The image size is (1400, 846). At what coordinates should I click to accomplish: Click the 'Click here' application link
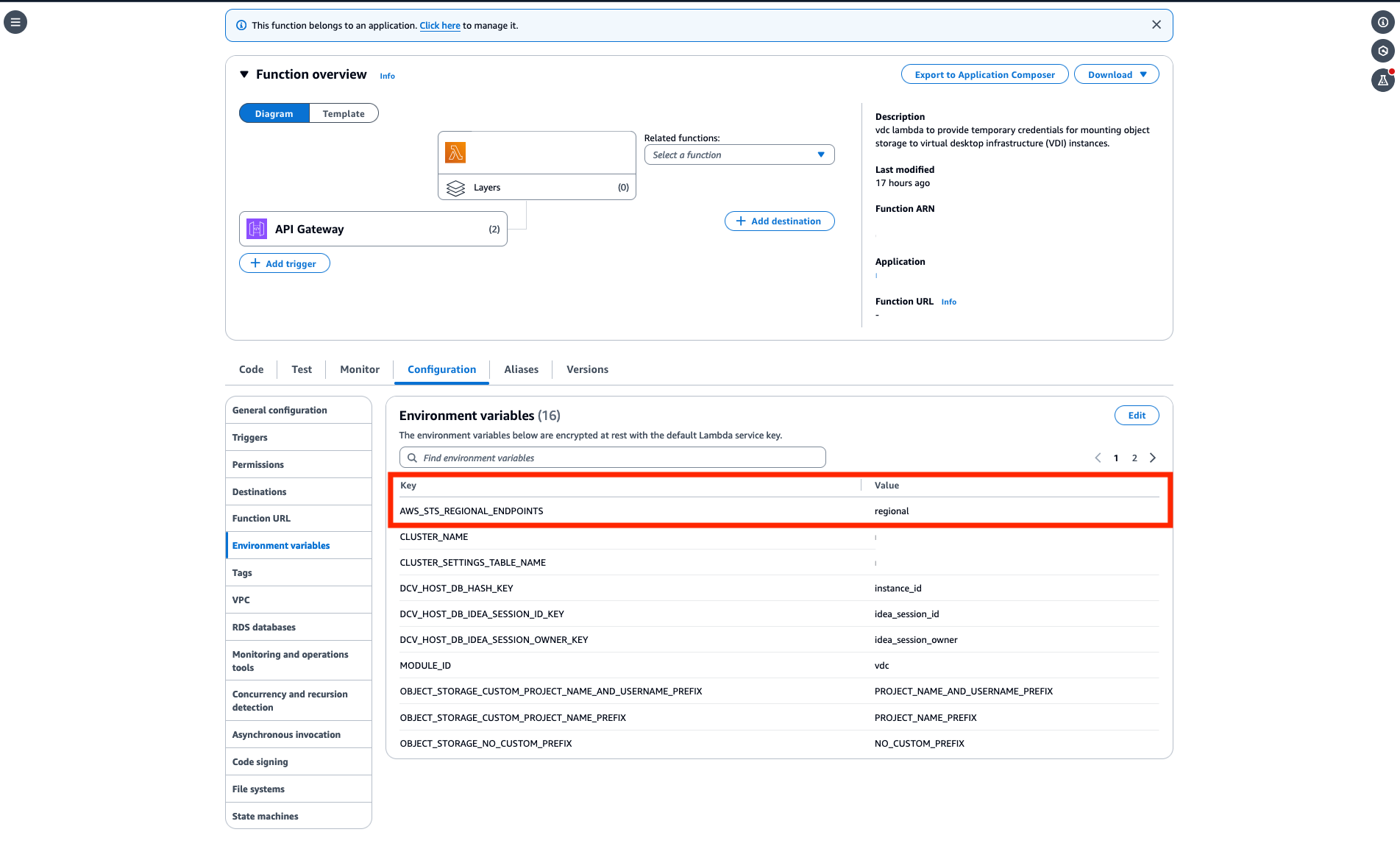[440, 25]
